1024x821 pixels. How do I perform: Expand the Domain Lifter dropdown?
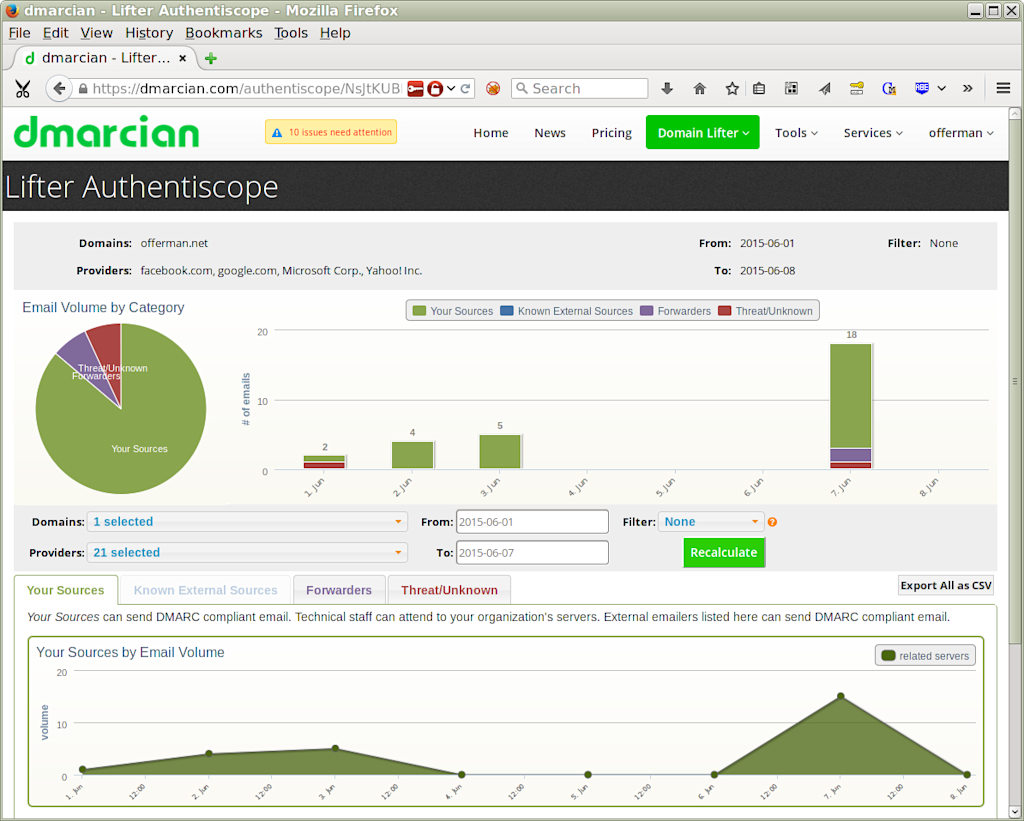[703, 132]
